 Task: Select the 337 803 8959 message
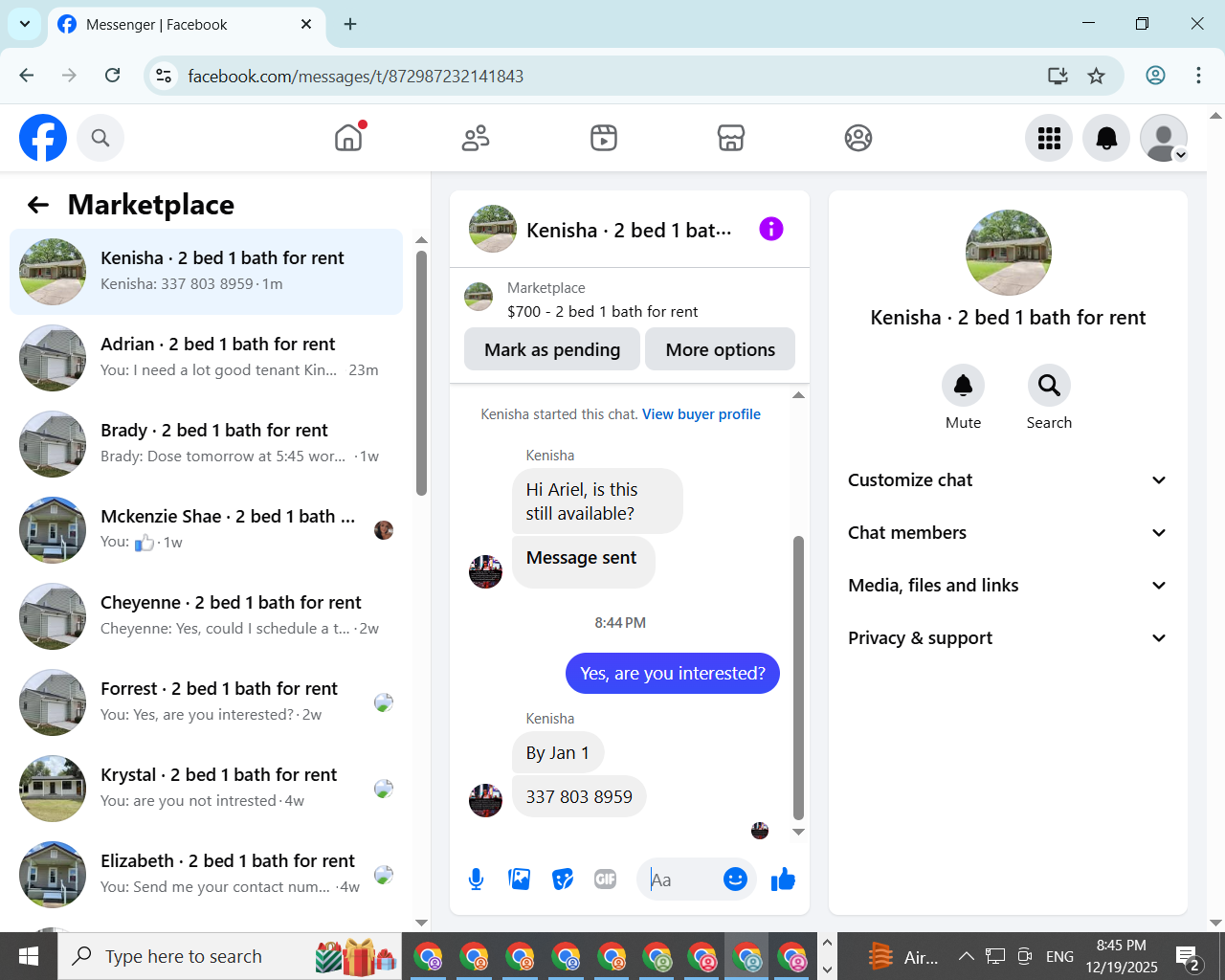(579, 796)
